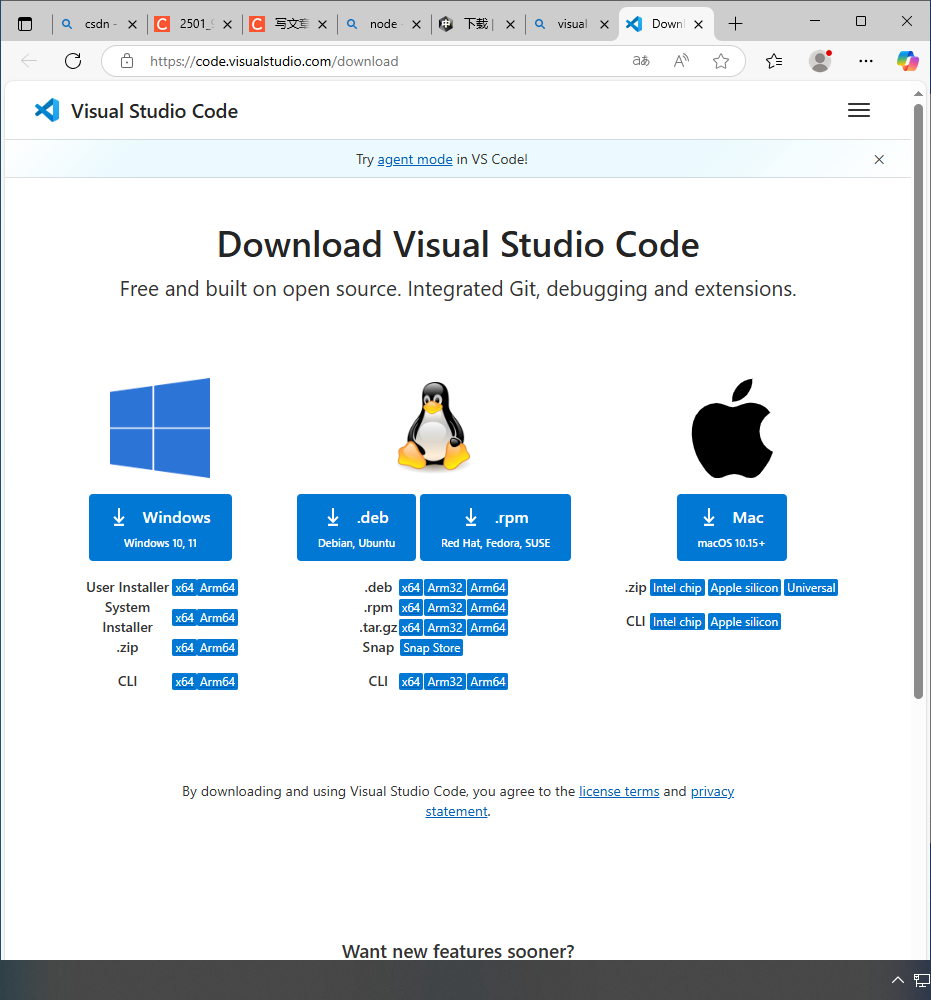Click the Visual Studio Code logo
This screenshot has height=1000, width=931.
[x=47, y=110]
